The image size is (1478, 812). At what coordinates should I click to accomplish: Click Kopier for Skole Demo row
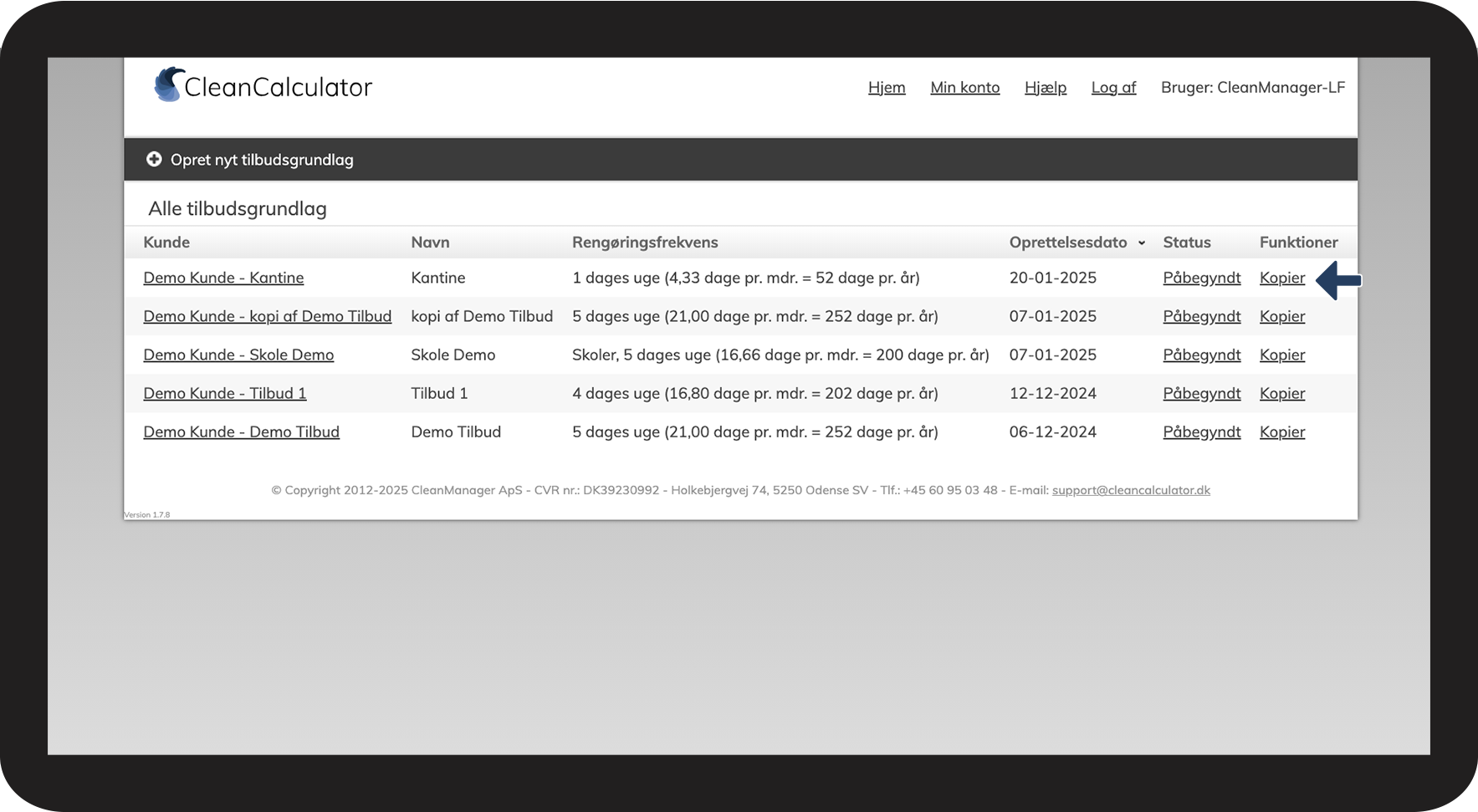(x=1282, y=355)
